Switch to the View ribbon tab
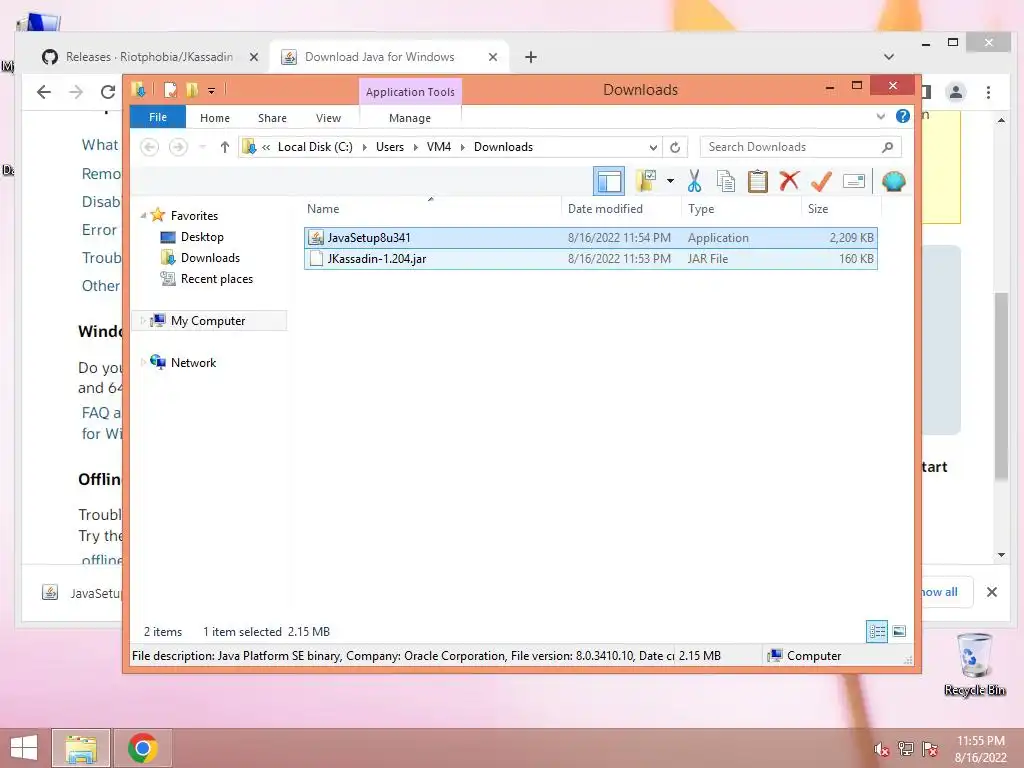 328,118
